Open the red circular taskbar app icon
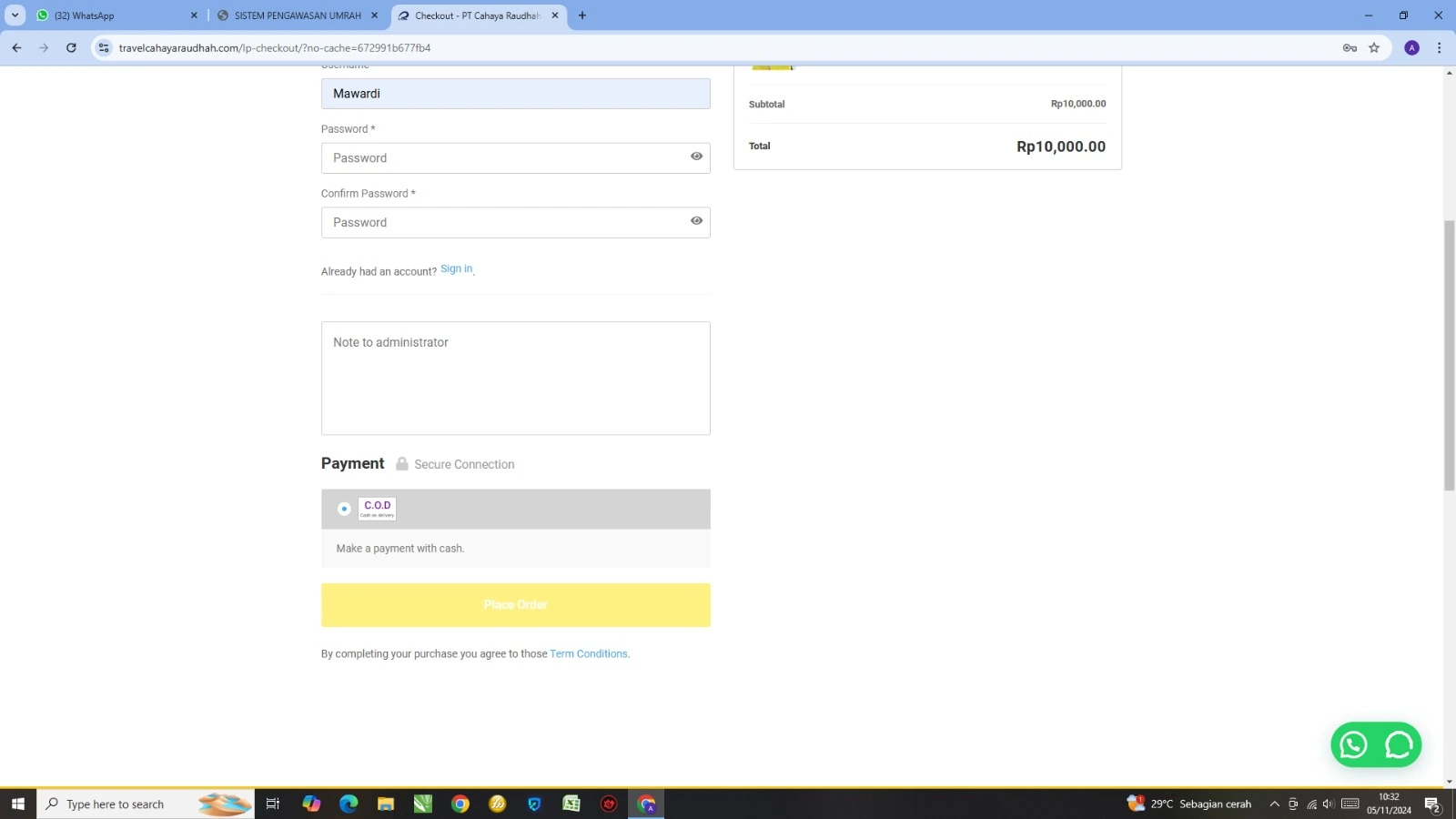This screenshot has width=1456, height=819. 609,804
